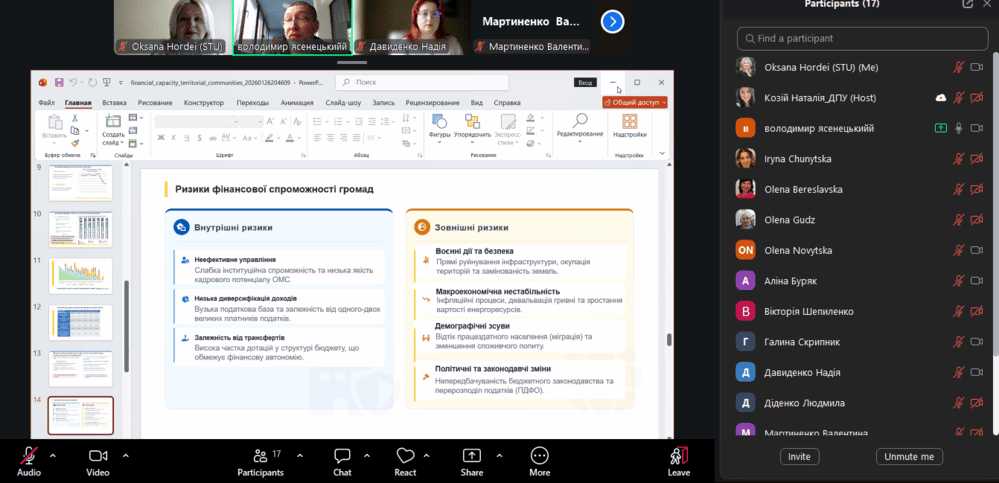
Task: Expand the Video options chevron
Action: (x=126, y=454)
